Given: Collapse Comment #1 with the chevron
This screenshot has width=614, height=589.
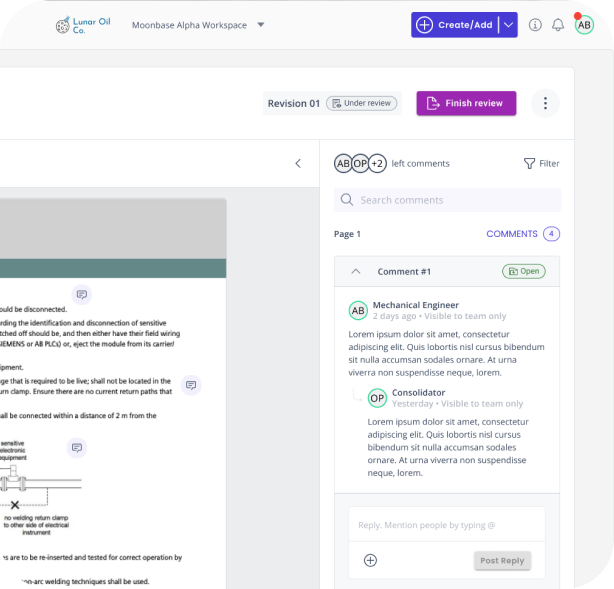Looking at the screenshot, I should (x=356, y=271).
